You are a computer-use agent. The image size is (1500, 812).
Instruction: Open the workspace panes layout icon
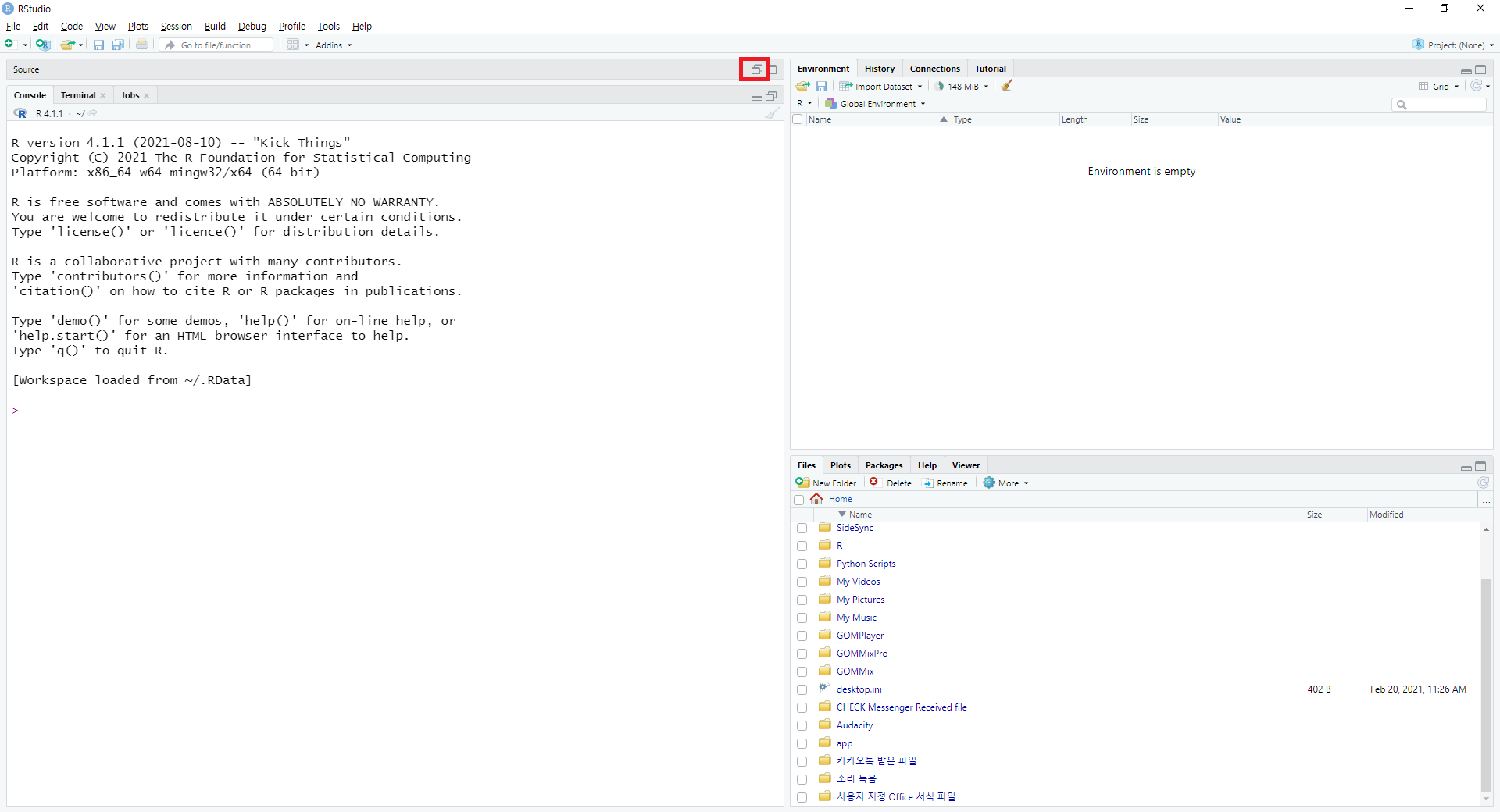[x=293, y=45]
